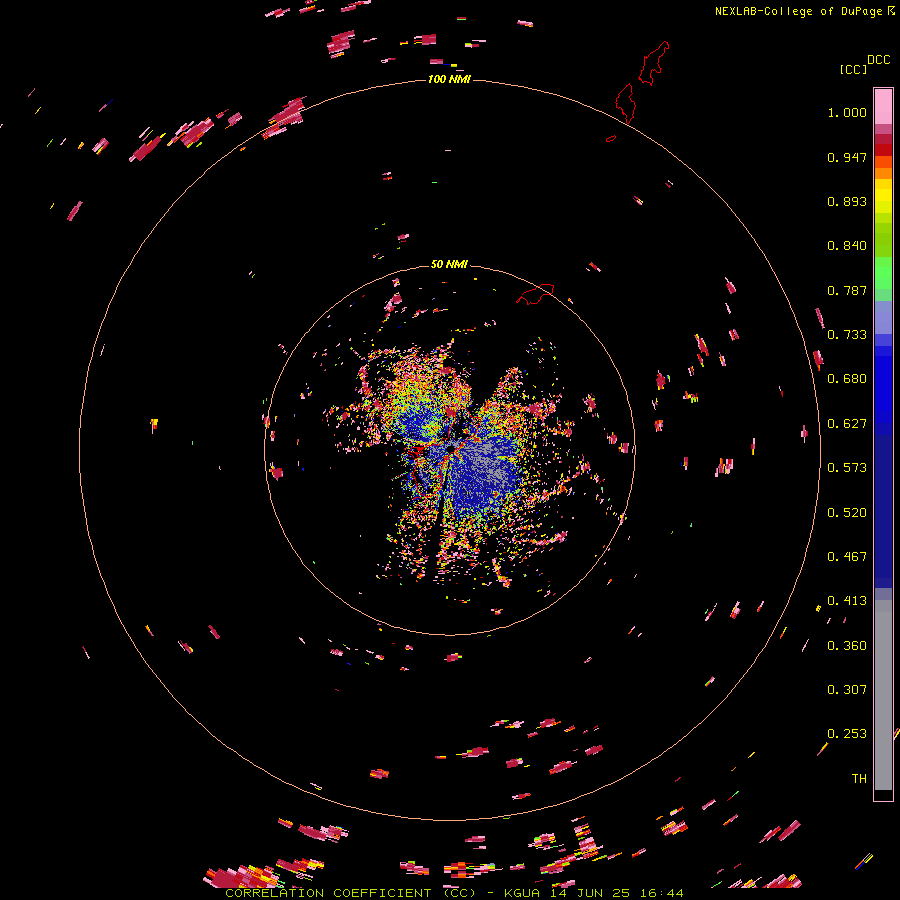The width and height of the screenshot is (900, 900).
Task: Click the KGUA station identifier in the caption
Action: (x=521, y=893)
